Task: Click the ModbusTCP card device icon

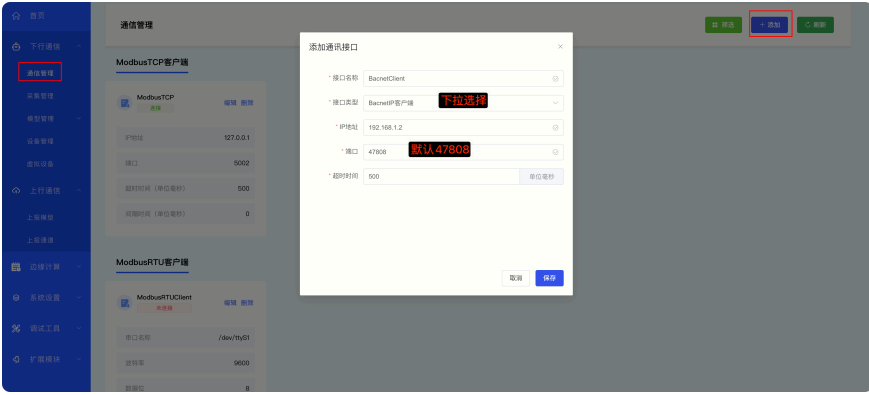Action: point(125,102)
